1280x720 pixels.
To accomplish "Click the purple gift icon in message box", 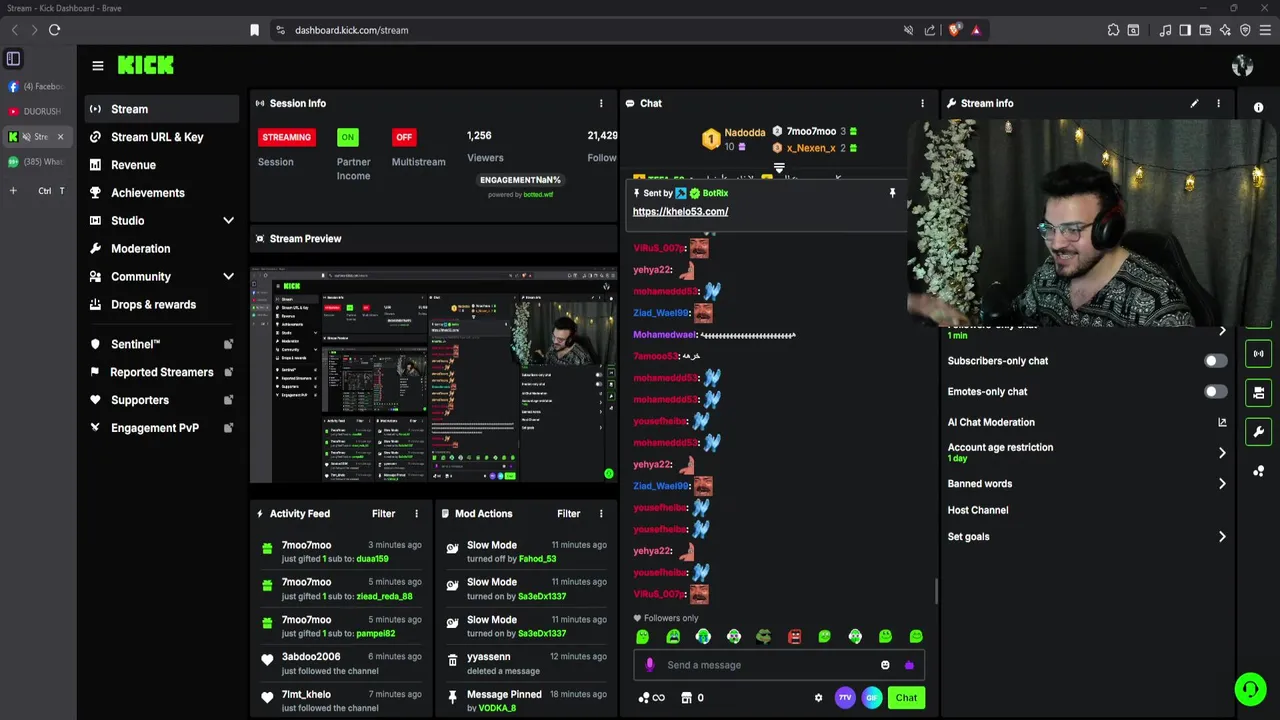I will 909,665.
